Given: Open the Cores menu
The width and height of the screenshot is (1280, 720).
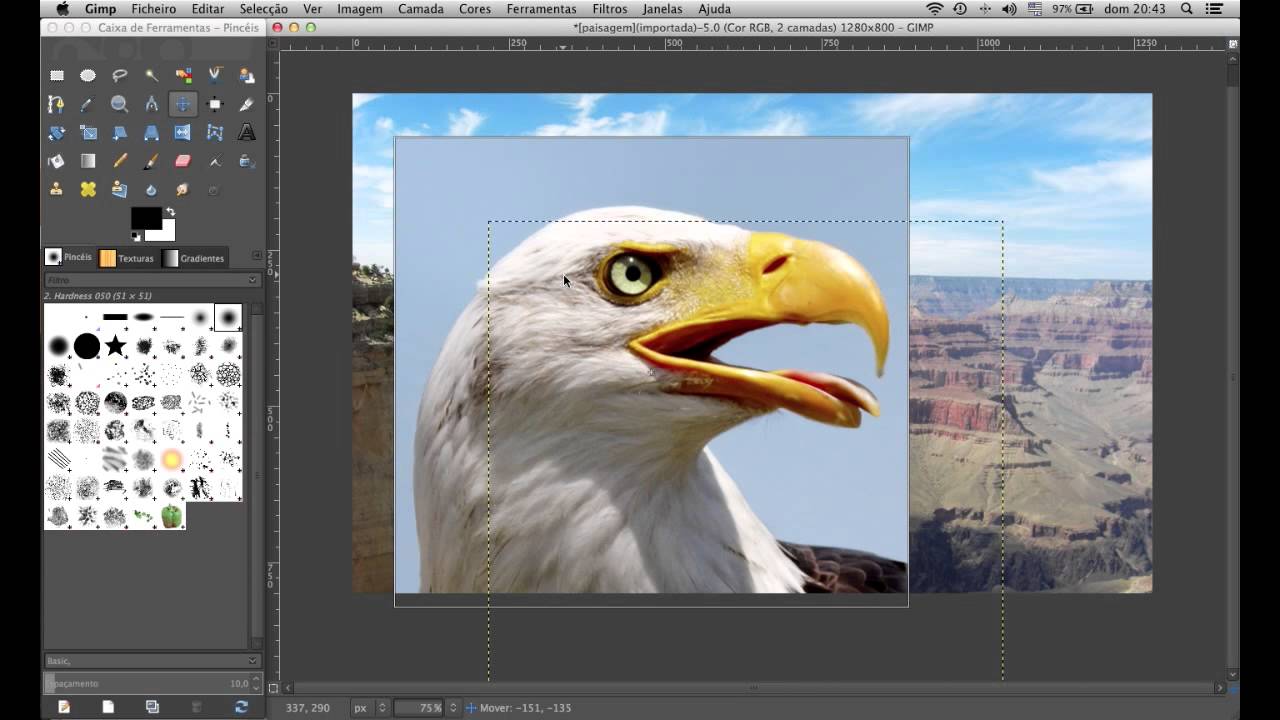Looking at the screenshot, I should click(x=475, y=9).
